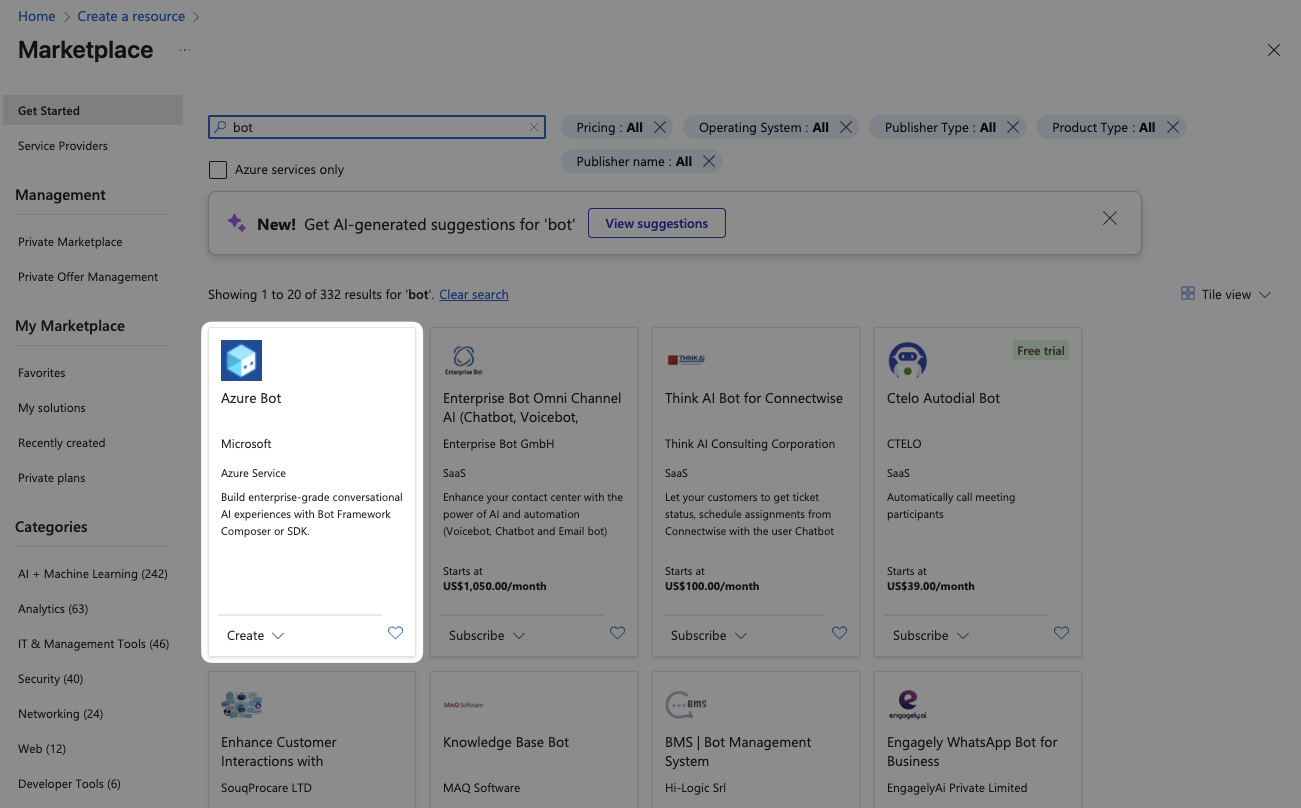Open Private Marketplace
The height and width of the screenshot is (808, 1301).
pos(70,241)
